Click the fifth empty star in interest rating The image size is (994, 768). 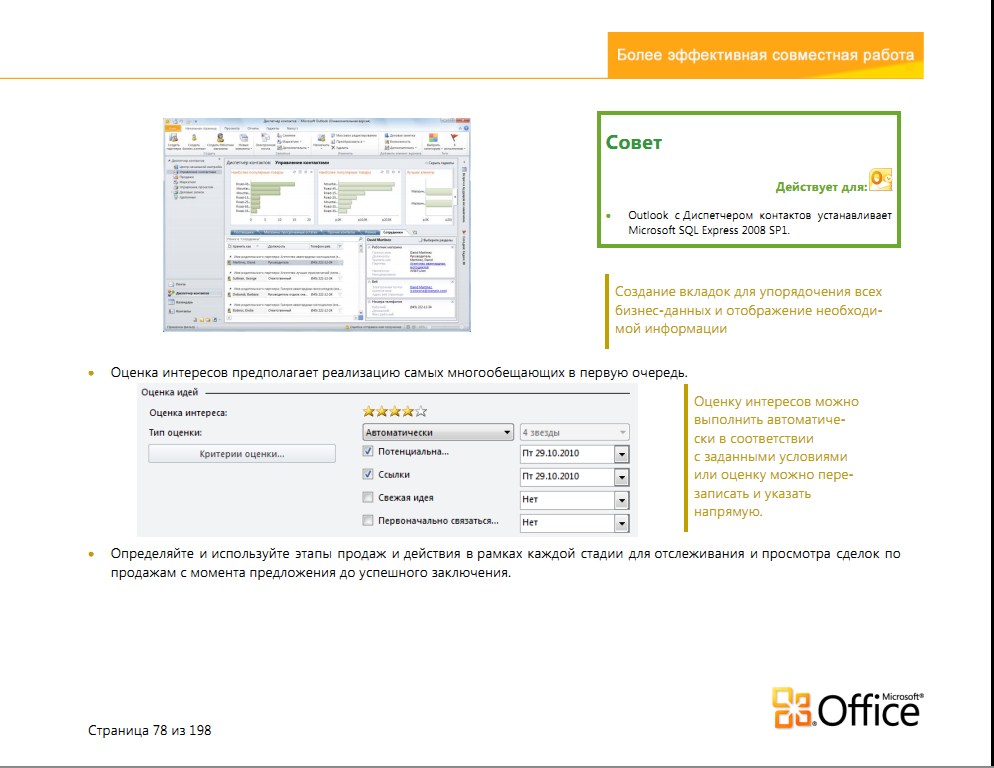click(x=421, y=412)
